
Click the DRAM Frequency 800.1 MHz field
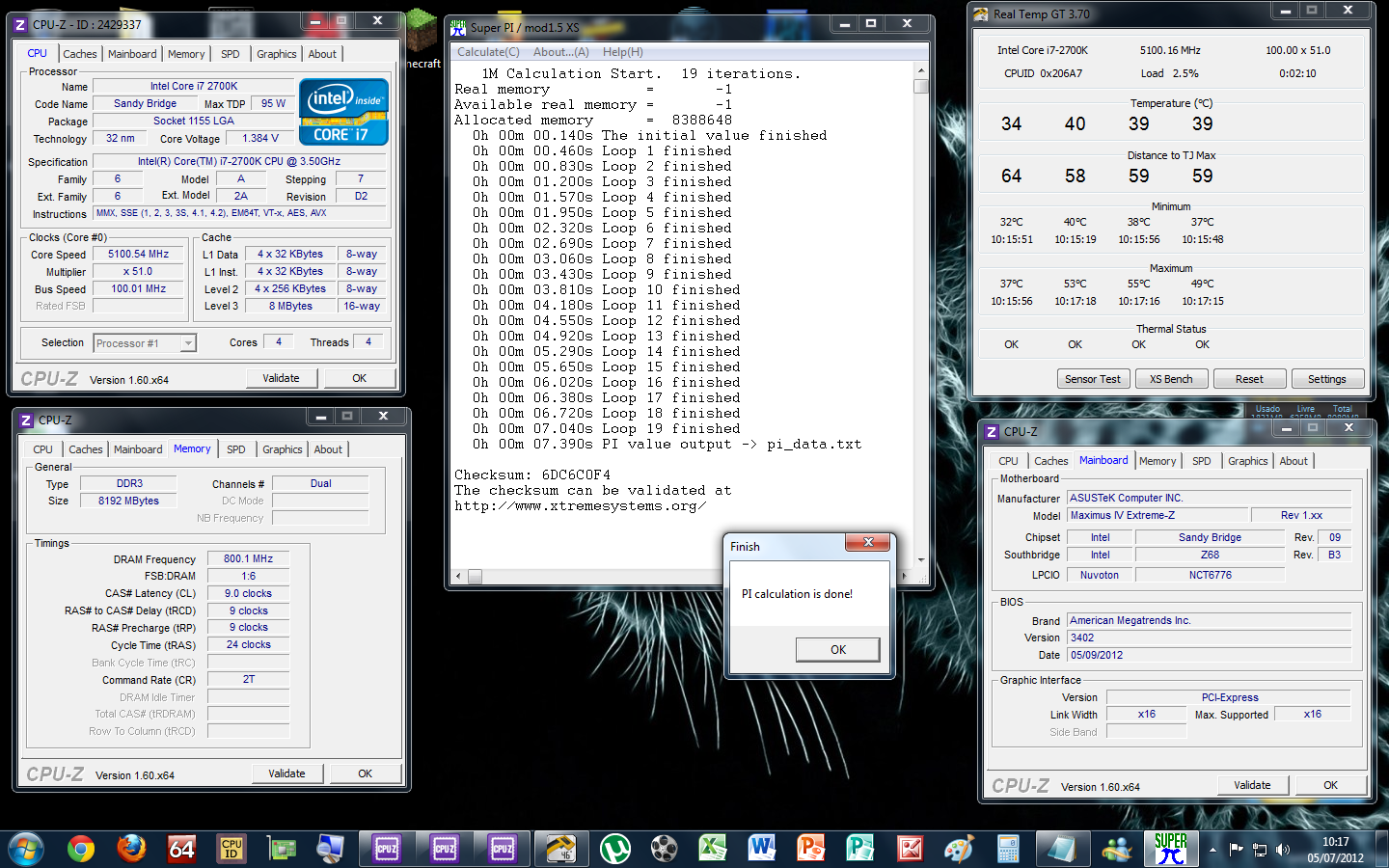coord(248,558)
